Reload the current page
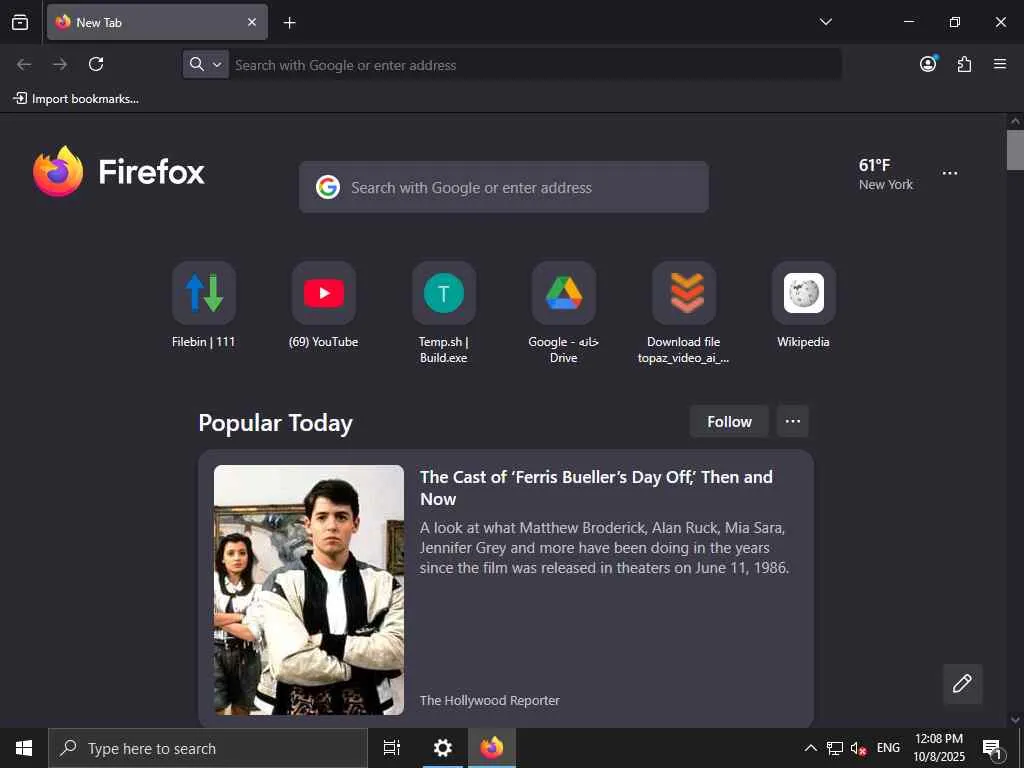The image size is (1024, 768). [96, 64]
